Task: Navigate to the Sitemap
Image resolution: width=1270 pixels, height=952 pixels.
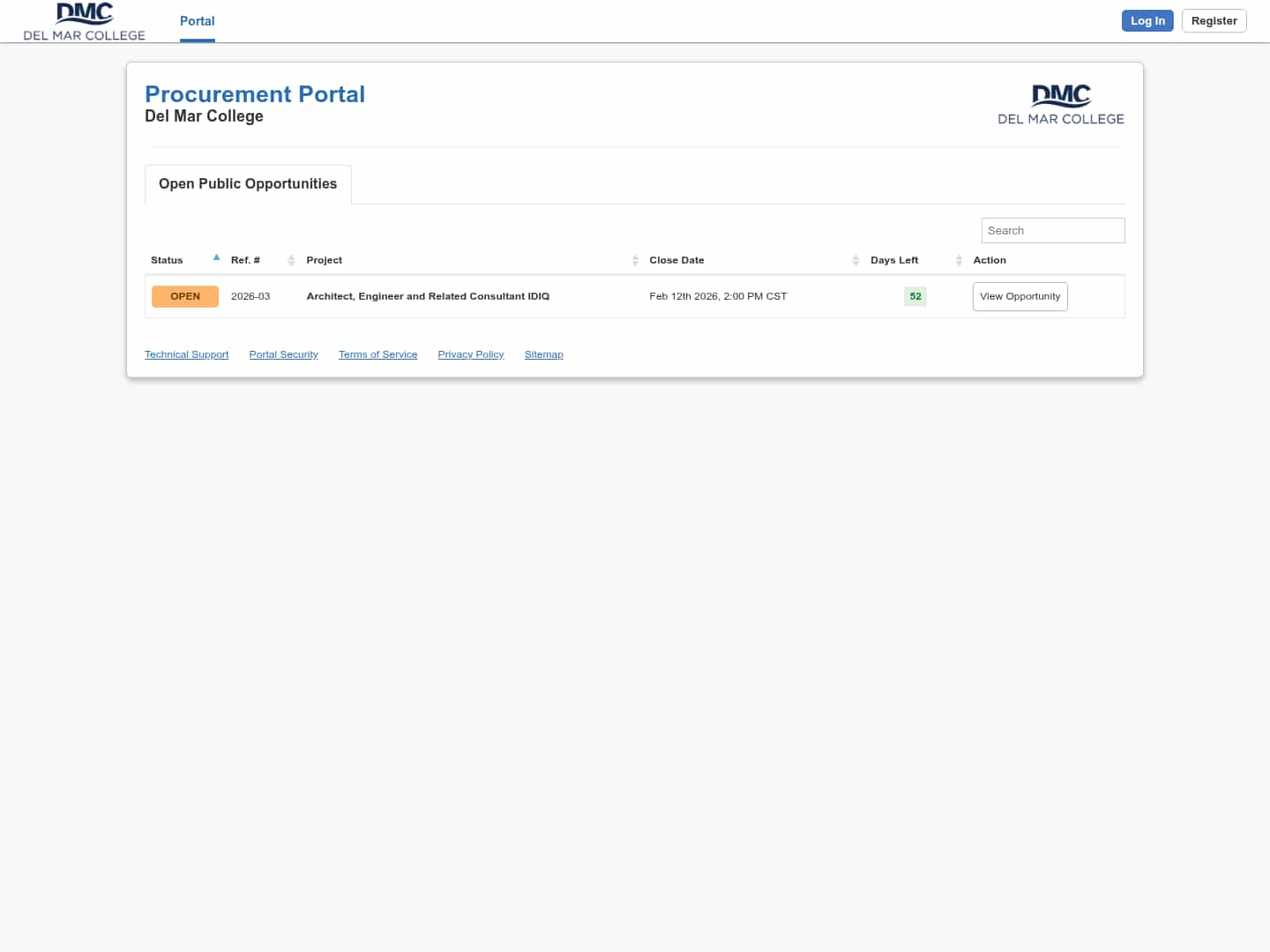Action: pos(543,354)
